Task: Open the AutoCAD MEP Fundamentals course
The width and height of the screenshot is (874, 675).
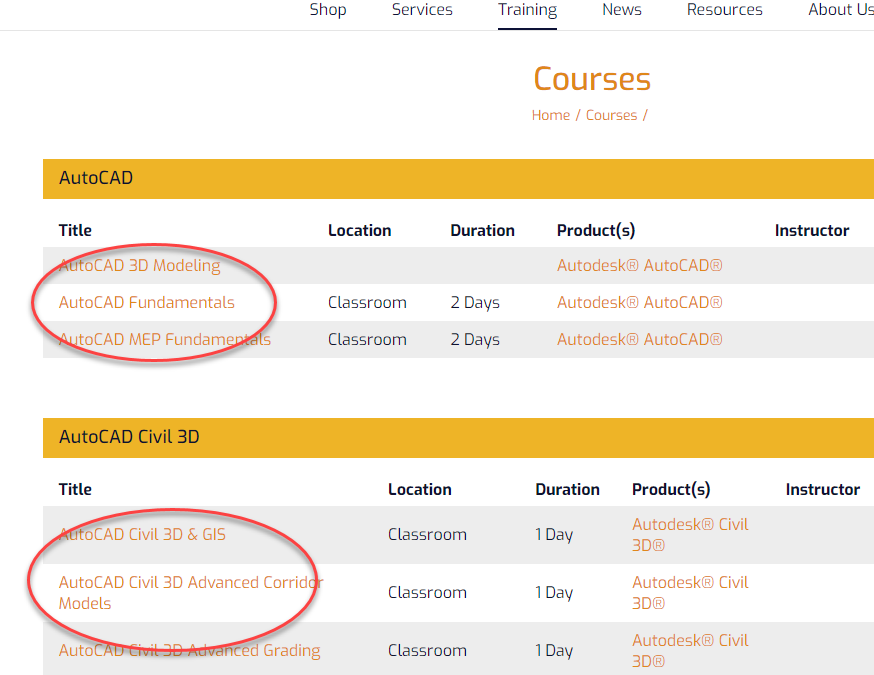Action: point(164,339)
